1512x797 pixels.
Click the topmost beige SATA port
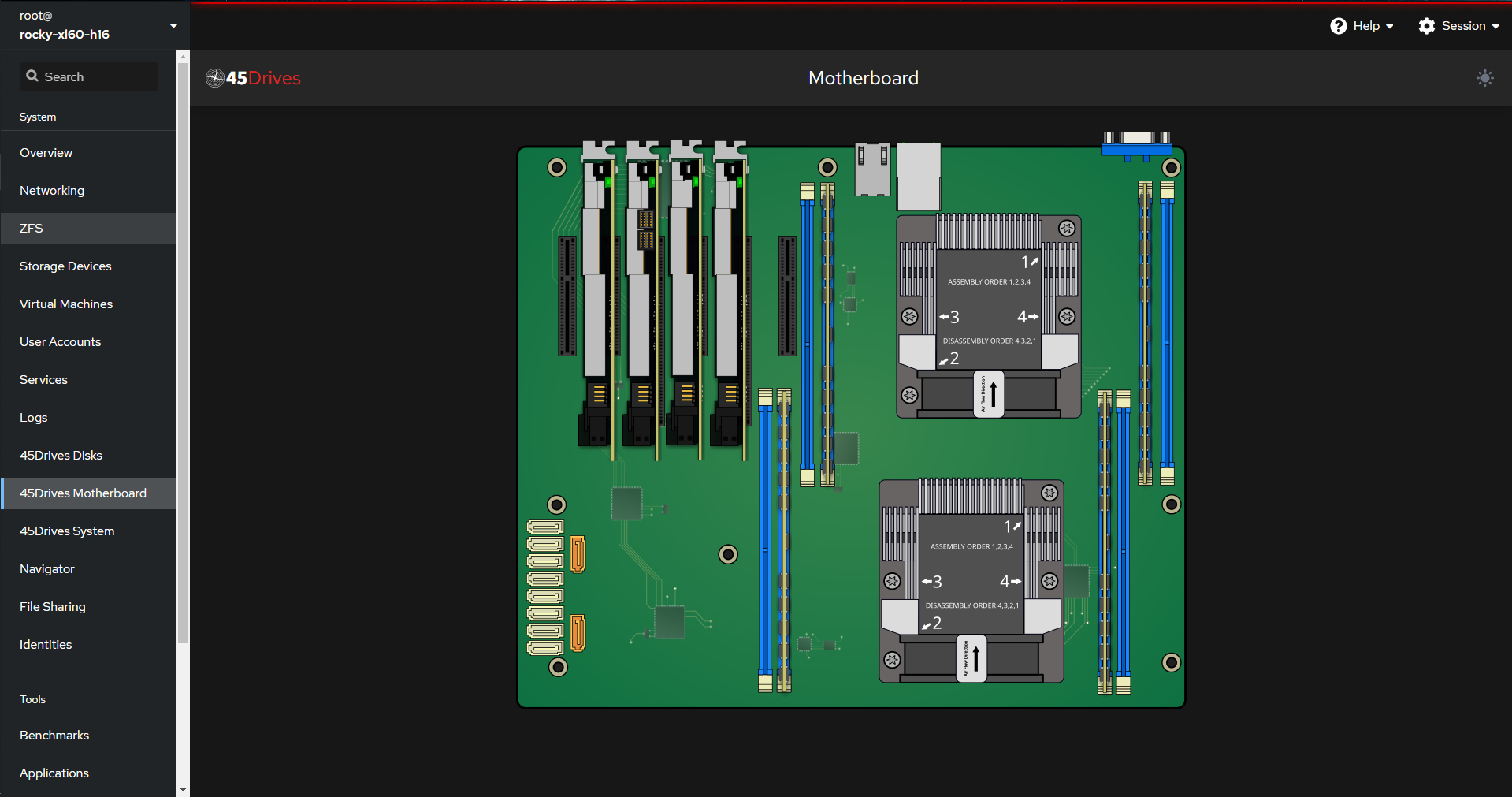coord(545,527)
